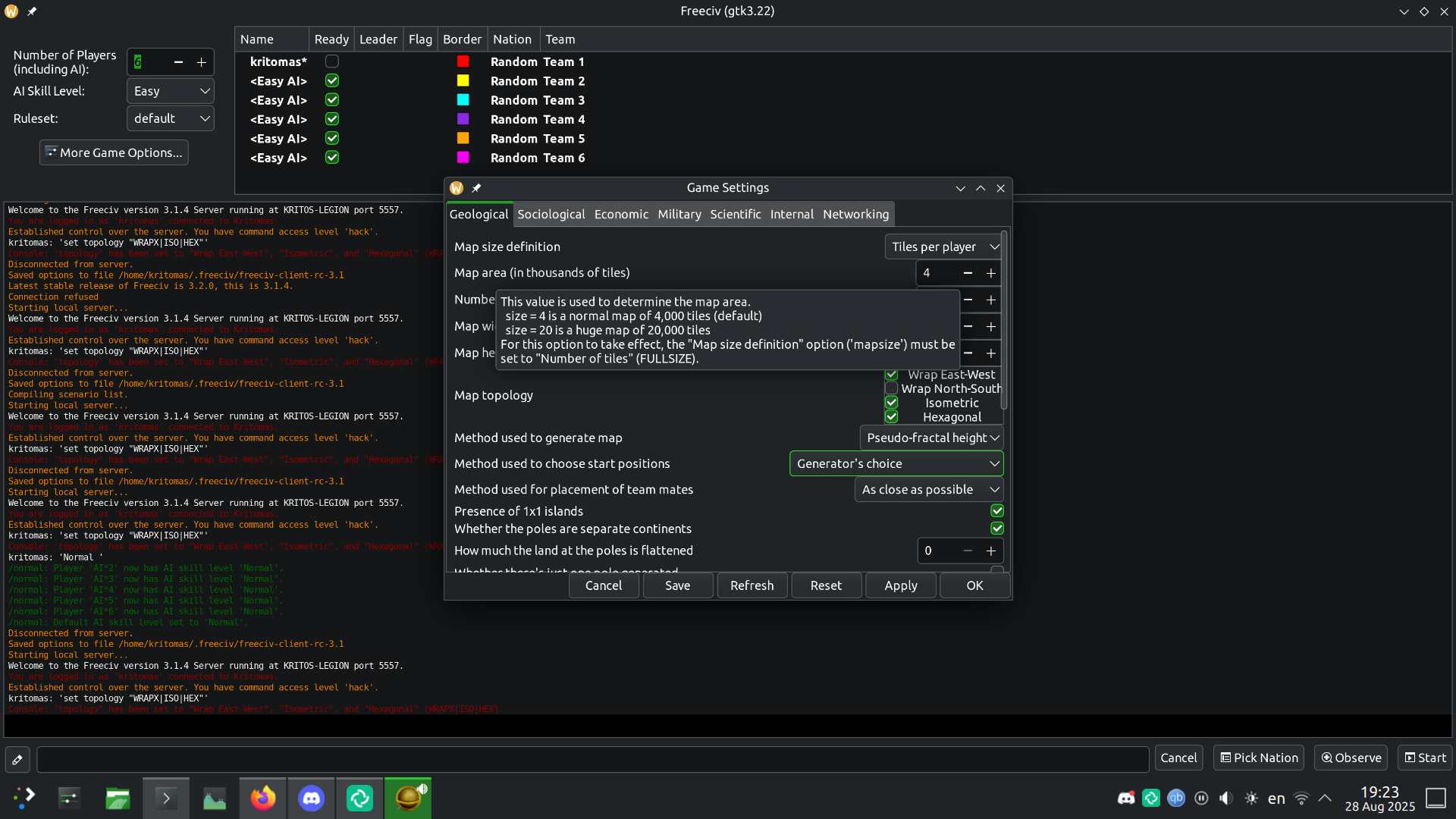Toggle Ready checkbox for kritomas
Image resolution: width=1456 pixels, height=819 pixels.
(x=331, y=61)
